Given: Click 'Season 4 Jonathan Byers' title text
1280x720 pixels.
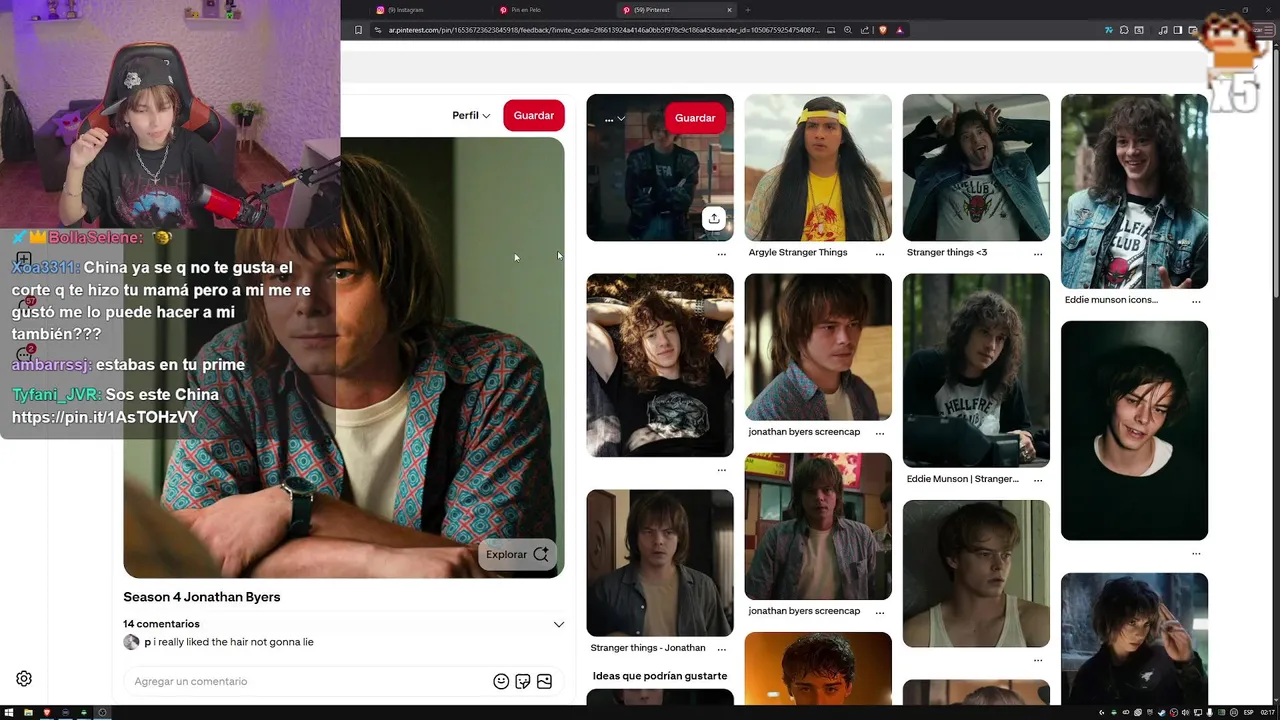Looking at the screenshot, I should (202, 597).
